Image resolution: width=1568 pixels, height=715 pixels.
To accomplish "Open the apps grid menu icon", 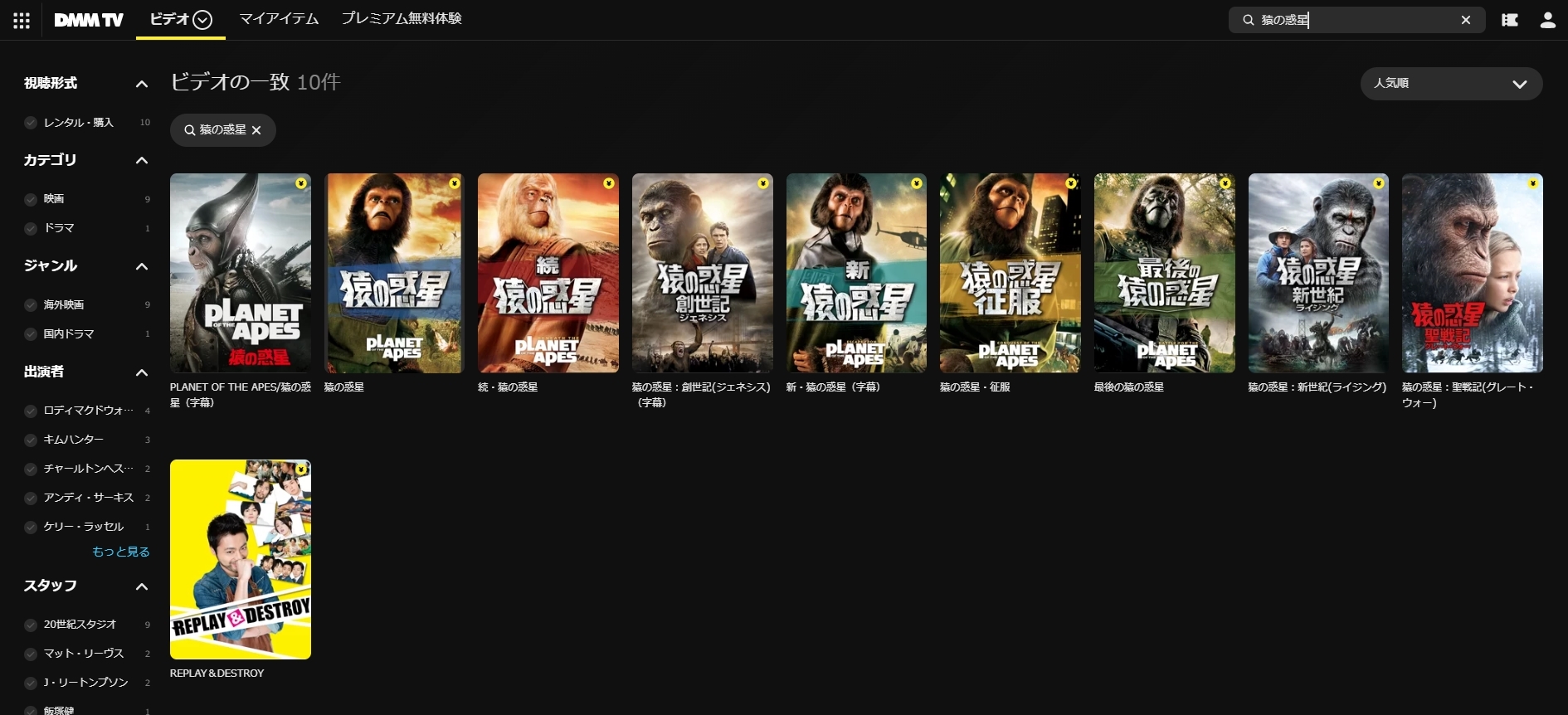I will click(x=22, y=20).
